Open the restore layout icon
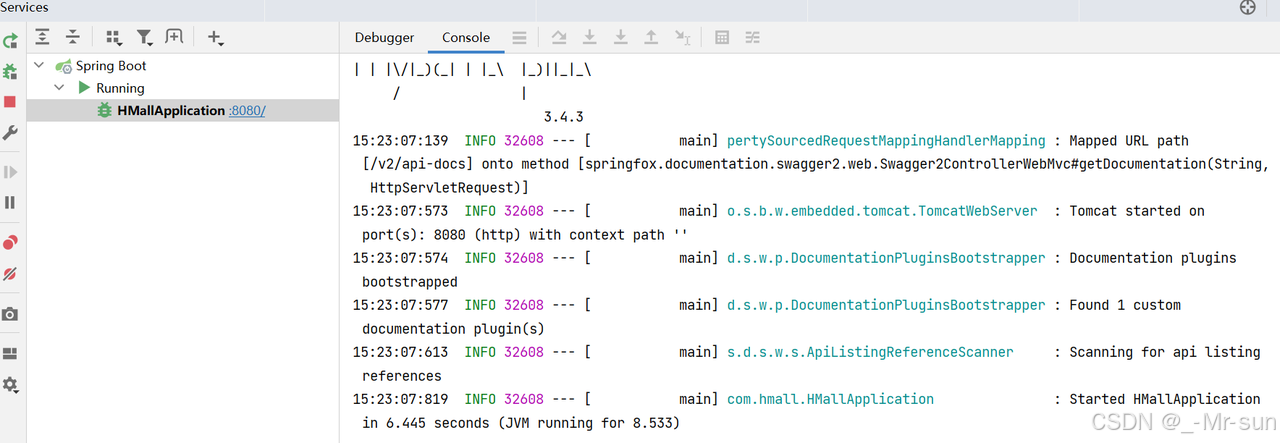The image size is (1280, 443). (10, 354)
